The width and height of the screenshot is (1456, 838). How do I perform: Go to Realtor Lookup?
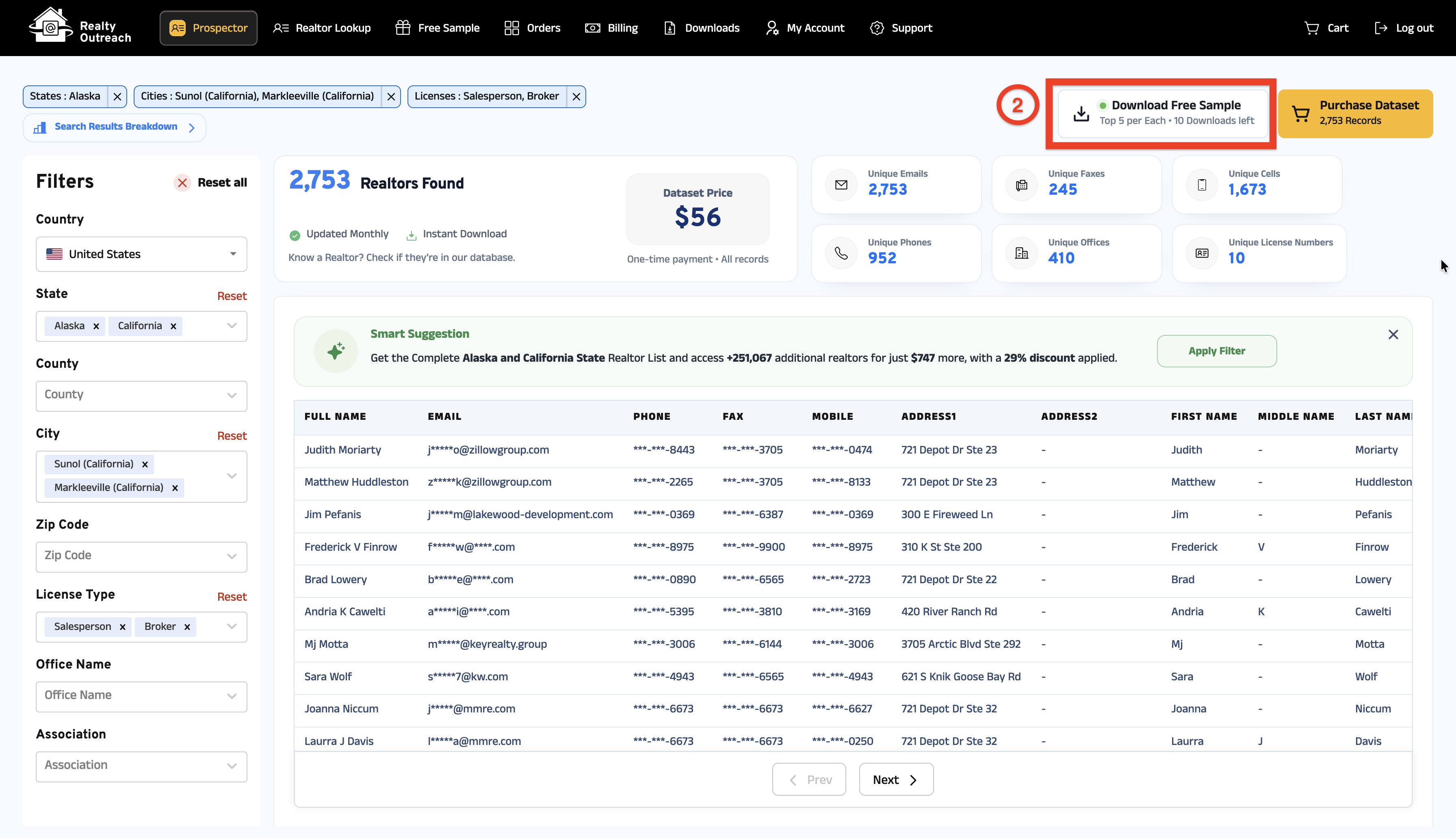pos(322,28)
